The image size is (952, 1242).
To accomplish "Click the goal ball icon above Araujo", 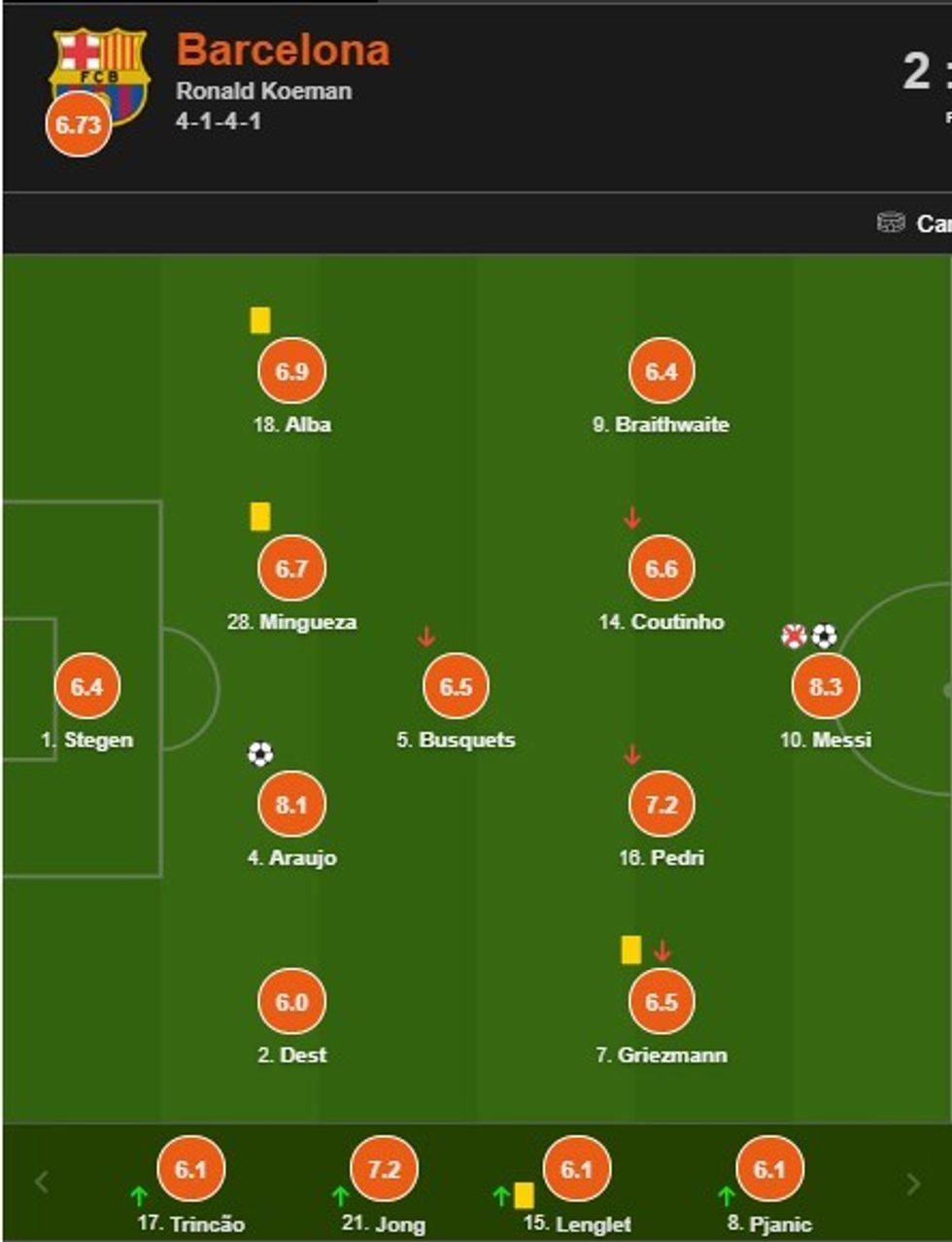I will point(259,753).
